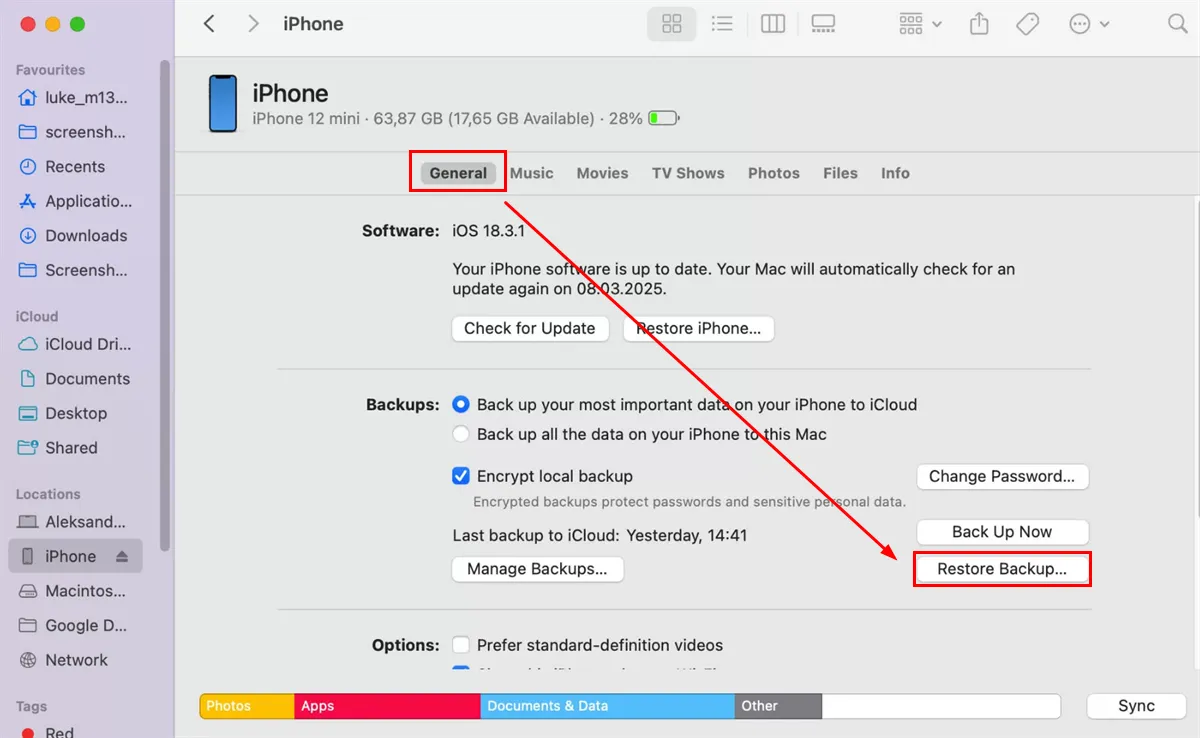Open the group-by dropdown
This screenshot has height=738, width=1200.
click(x=920, y=24)
